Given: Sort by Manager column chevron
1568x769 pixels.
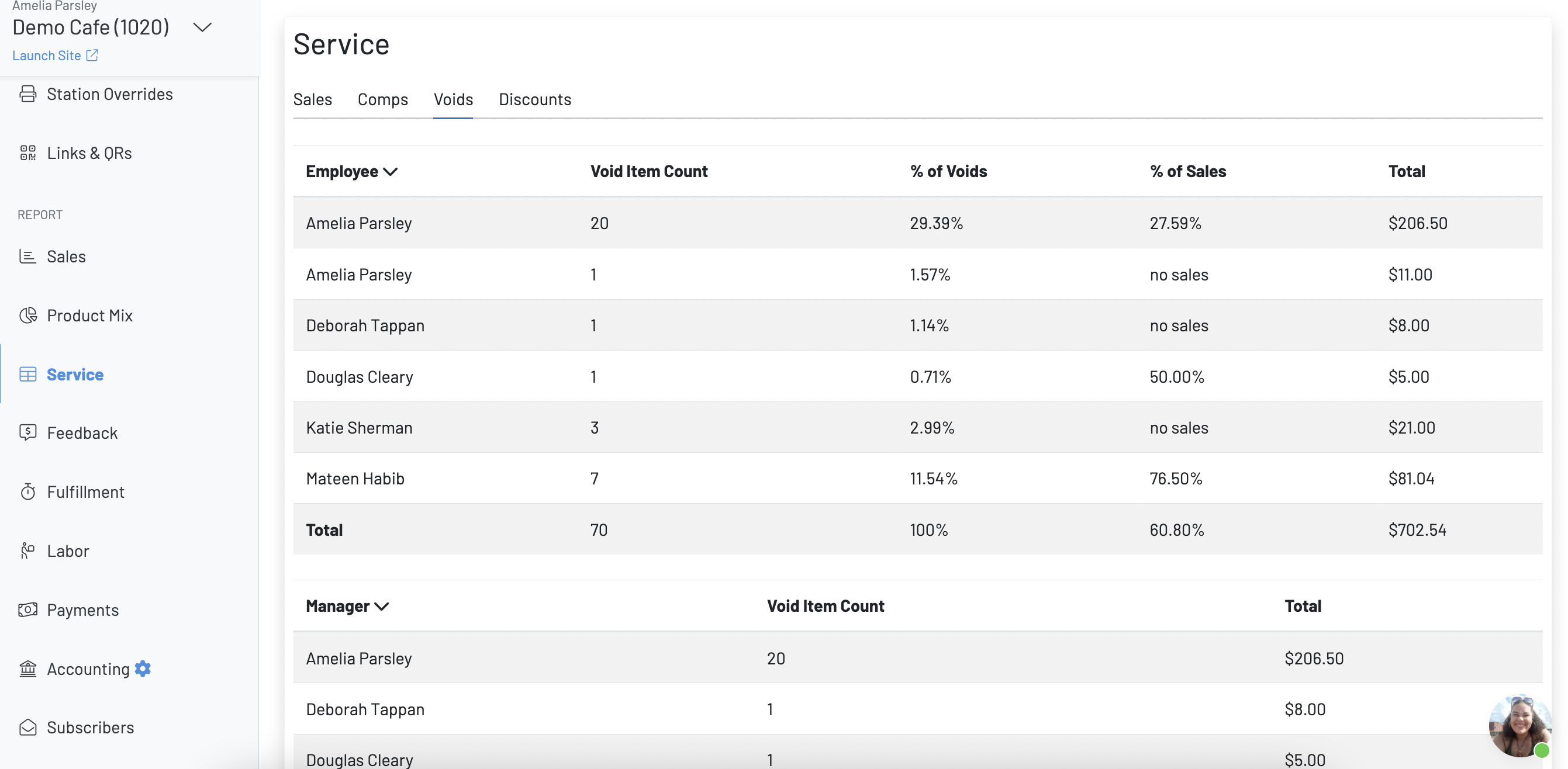Looking at the screenshot, I should (382, 607).
